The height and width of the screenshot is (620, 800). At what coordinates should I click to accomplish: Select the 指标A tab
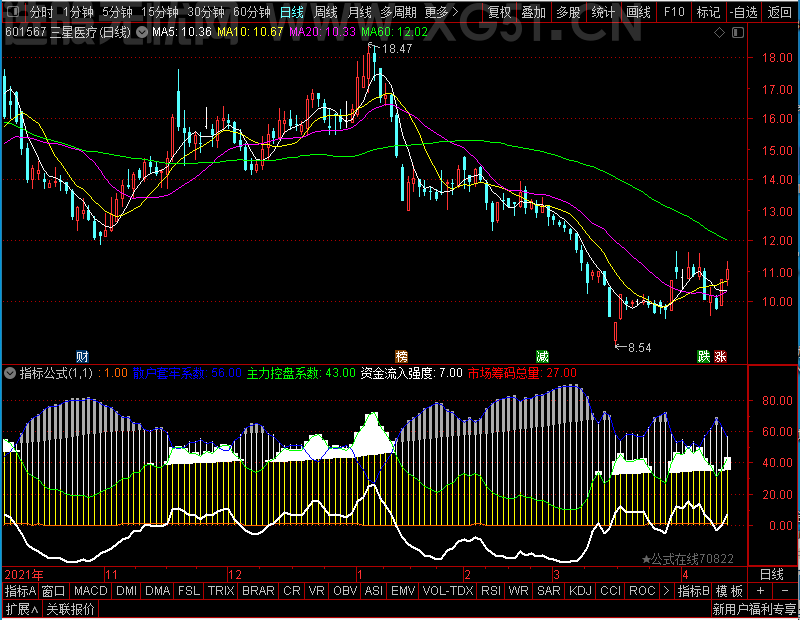(x=20, y=590)
